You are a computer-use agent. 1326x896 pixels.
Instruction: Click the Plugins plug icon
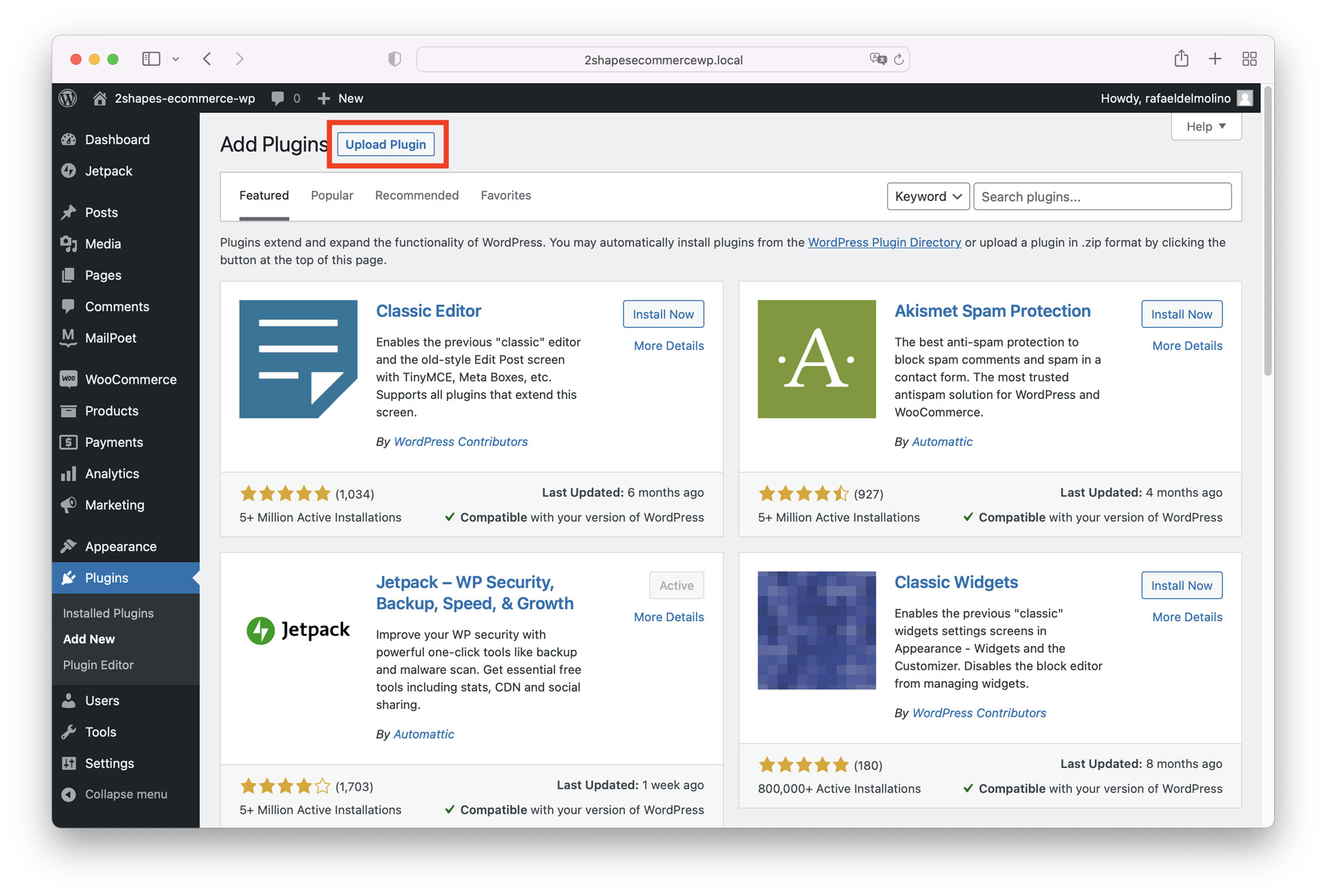click(x=68, y=578)
